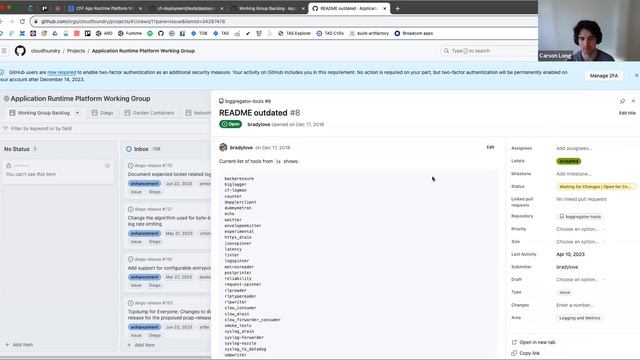640x360 pixels.
Task: Open the TDB bookmark
Action: point(199,33)
